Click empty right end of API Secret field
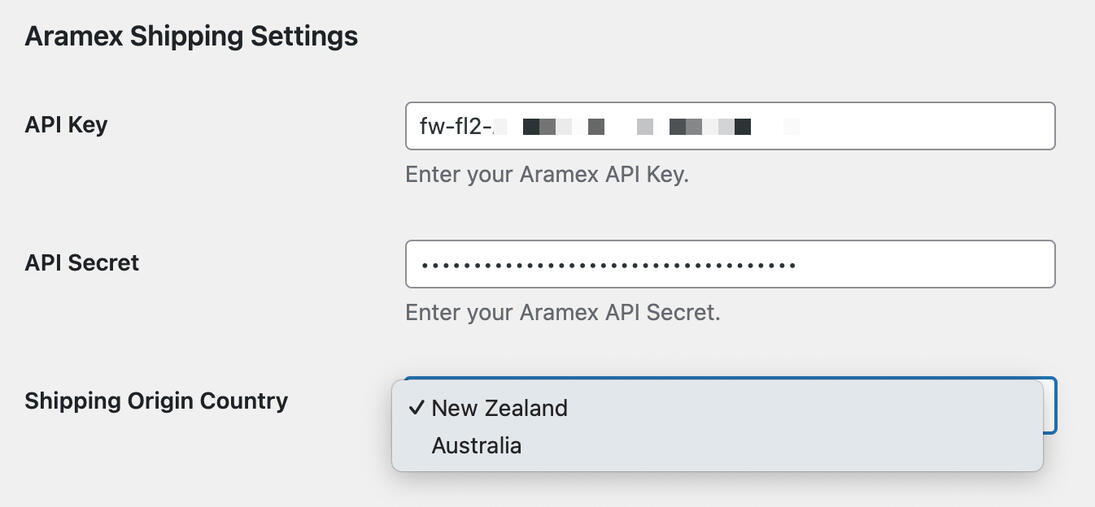1095x507 pixels. tap(950, 265)
